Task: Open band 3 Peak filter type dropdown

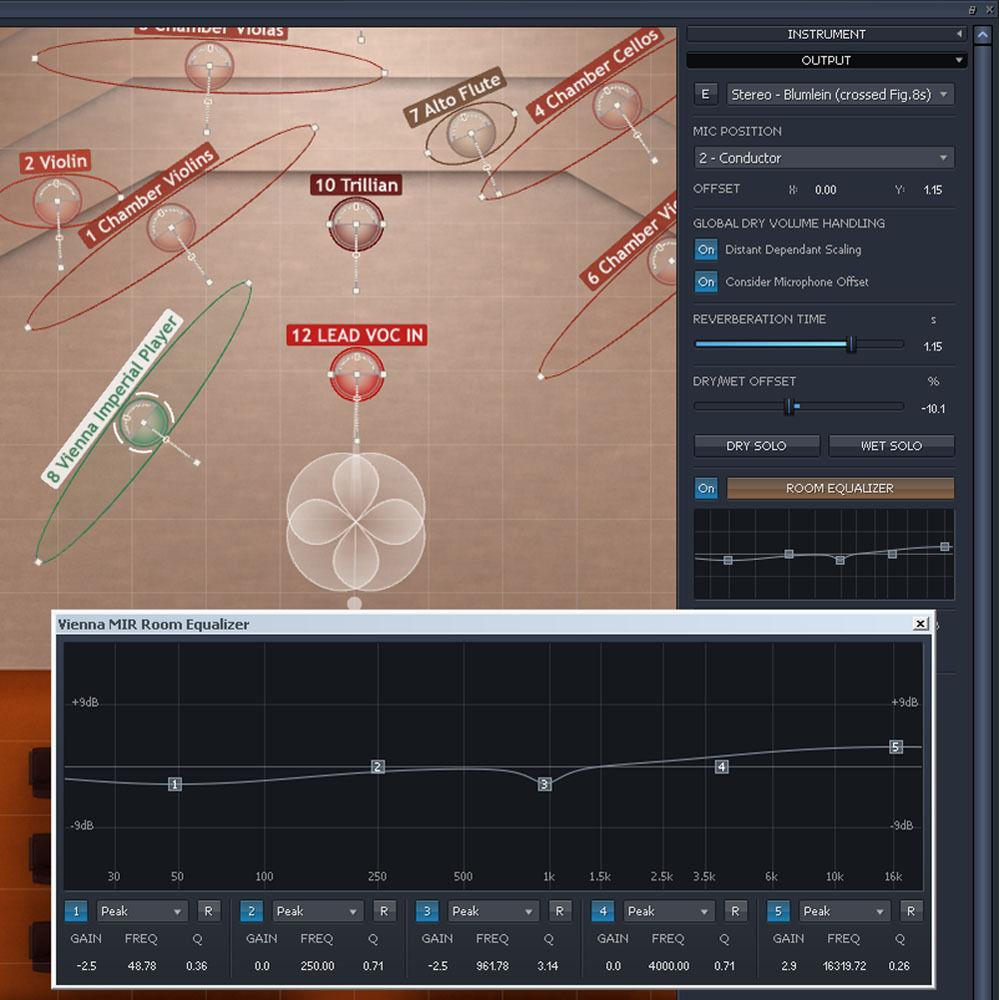Action: tap(493, 911)
